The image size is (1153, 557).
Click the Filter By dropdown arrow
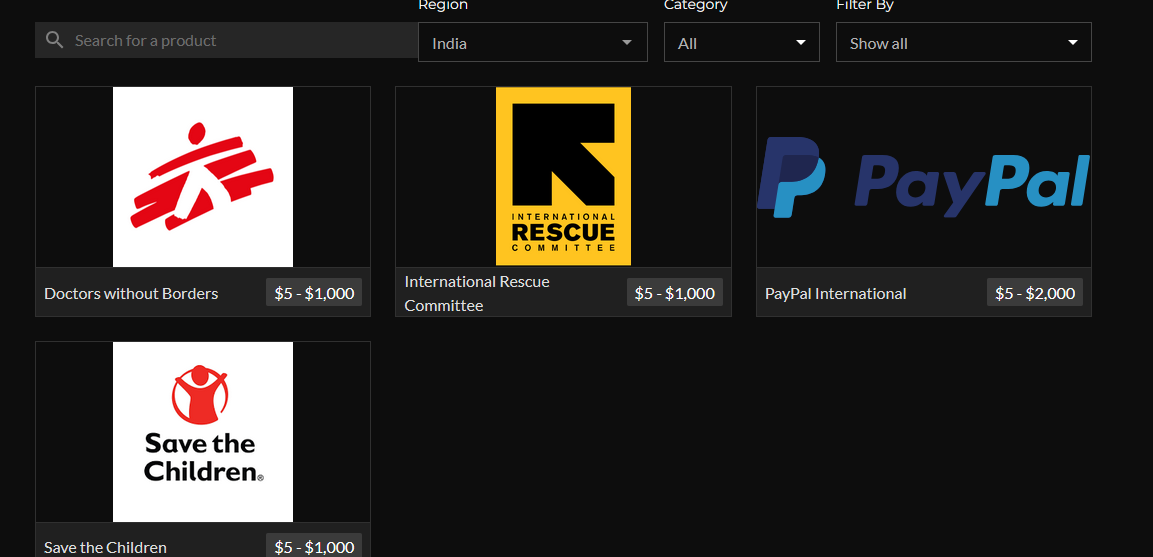(x=1072, y=43)
